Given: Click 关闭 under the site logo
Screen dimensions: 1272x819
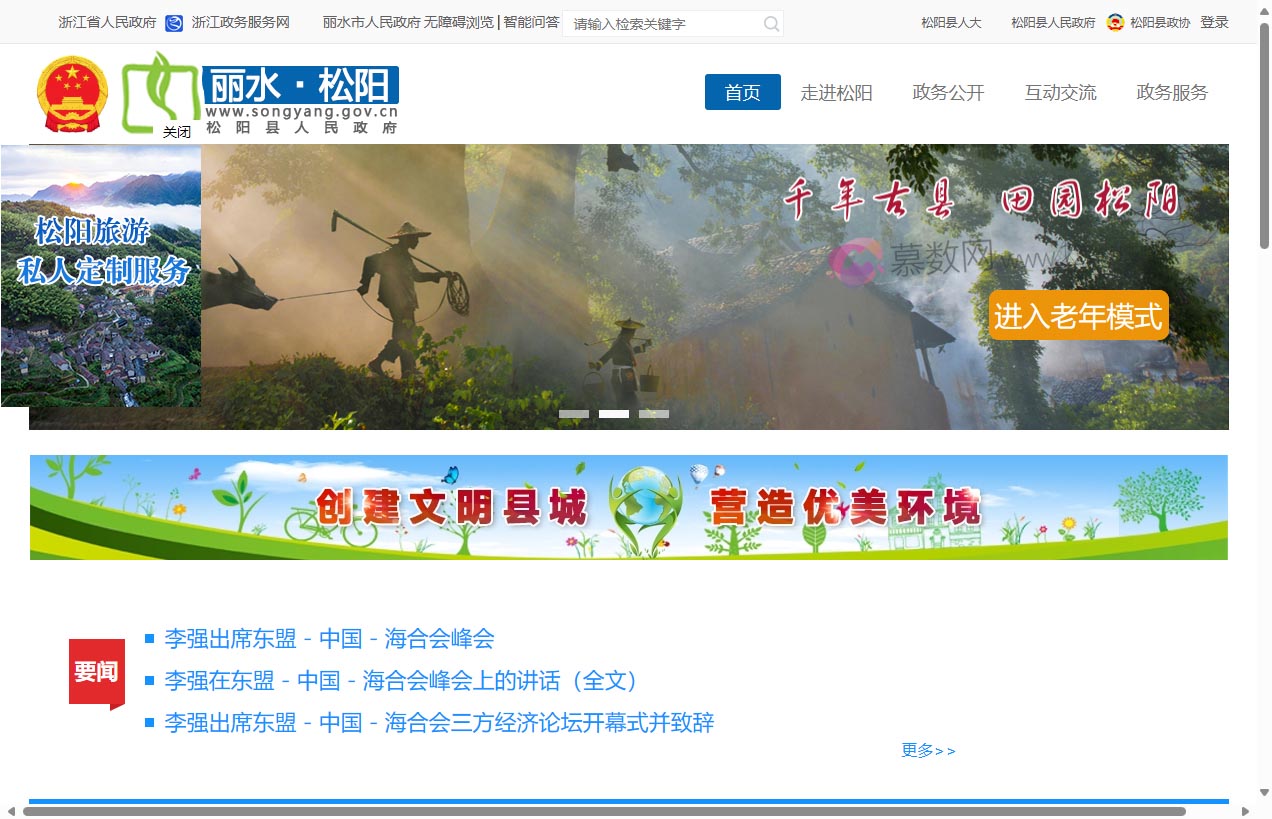Looking at the screenshot, I should click(x=177, y=131).
